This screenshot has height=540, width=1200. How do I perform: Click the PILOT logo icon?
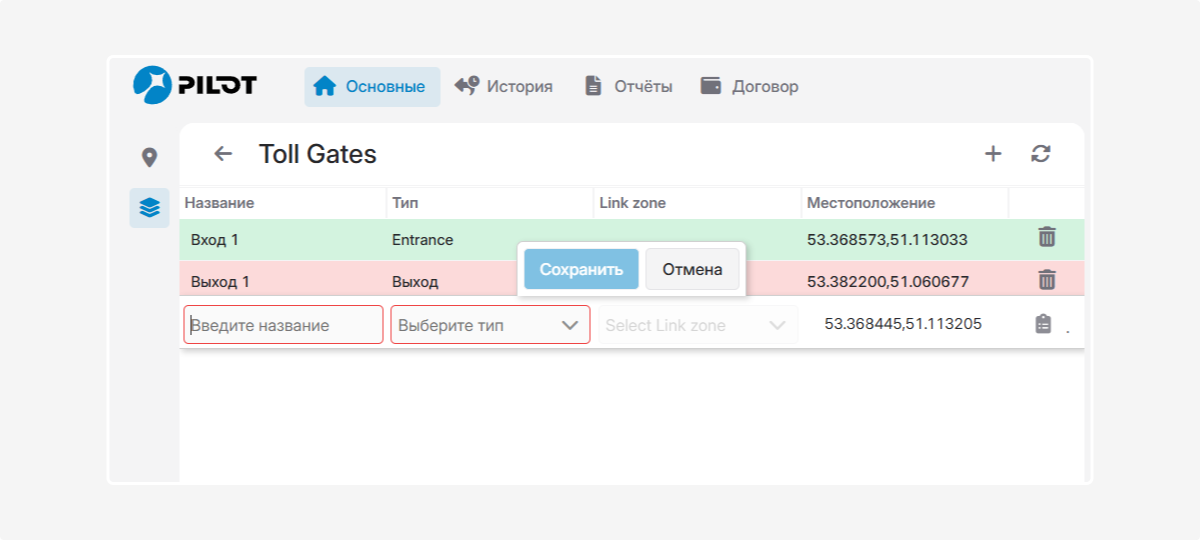pos(152,85)
